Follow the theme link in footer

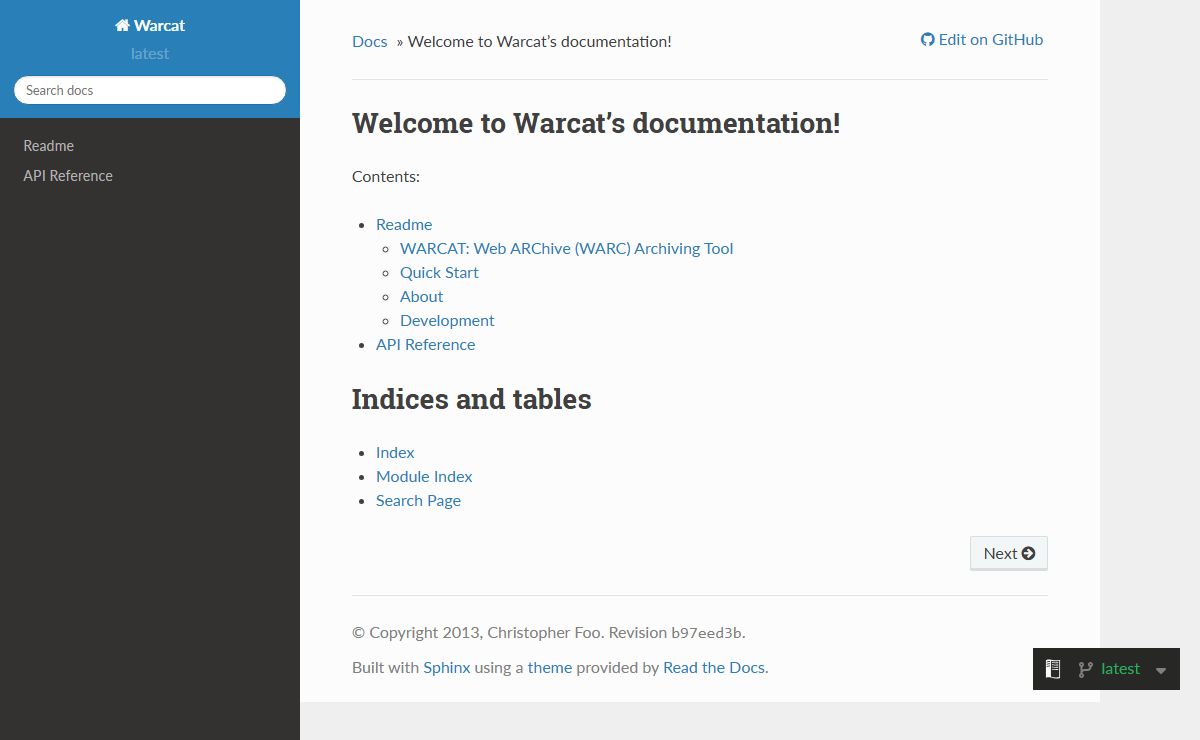coord(550,667)
